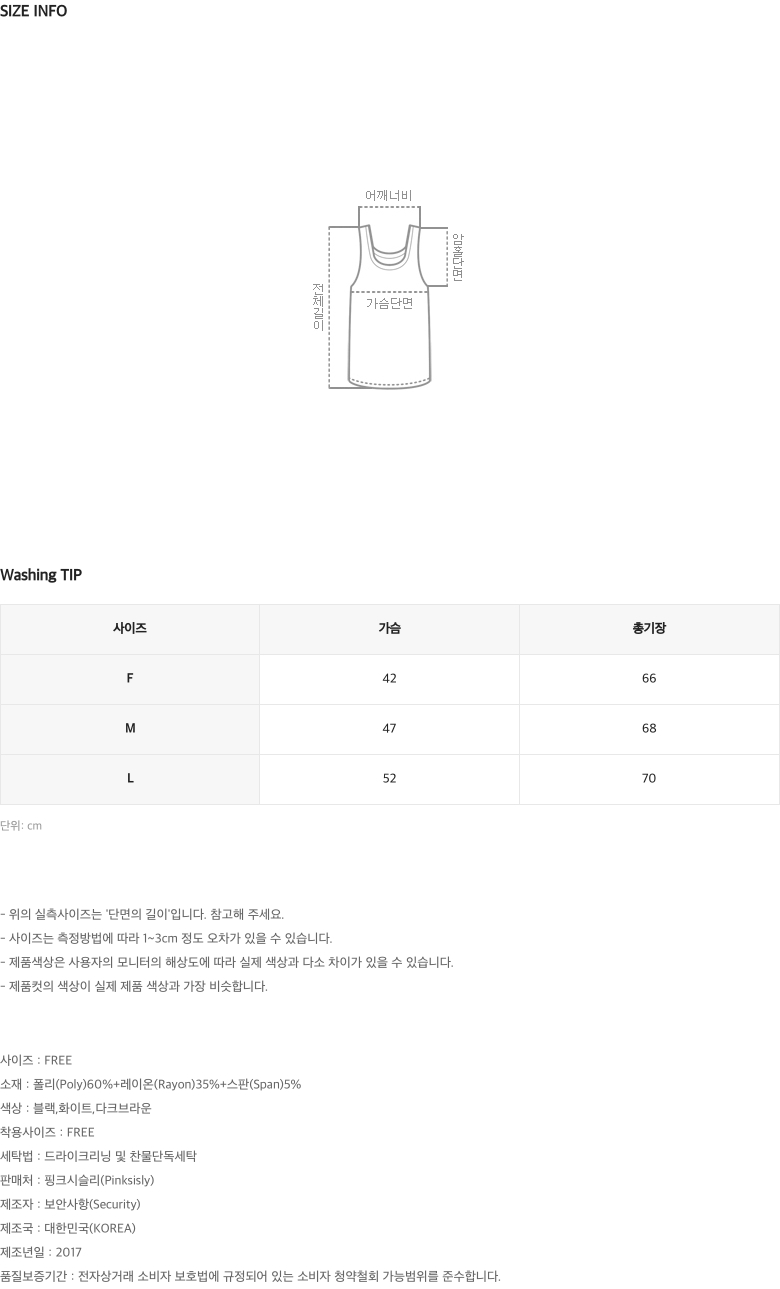The width and height of the screenshot is (780, 1289).
Task: Click the tank top size diagram
Action: (390, 291)
